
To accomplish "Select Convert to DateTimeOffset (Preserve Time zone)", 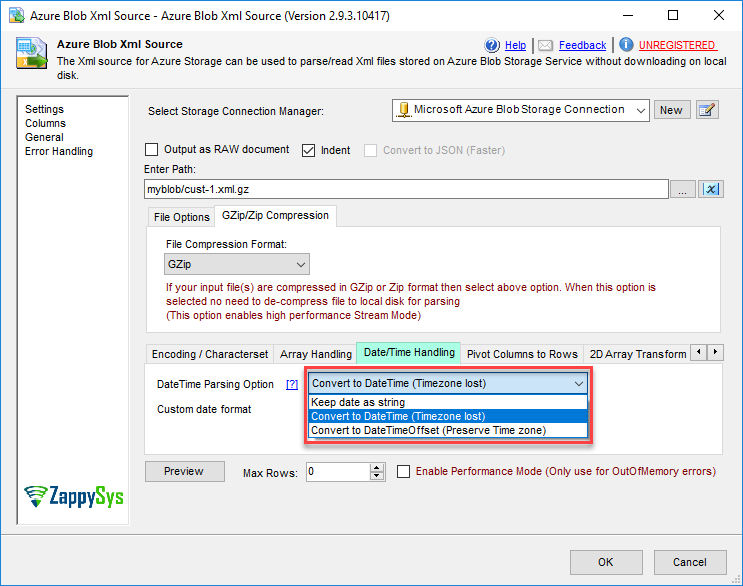I will click(448, 430).
